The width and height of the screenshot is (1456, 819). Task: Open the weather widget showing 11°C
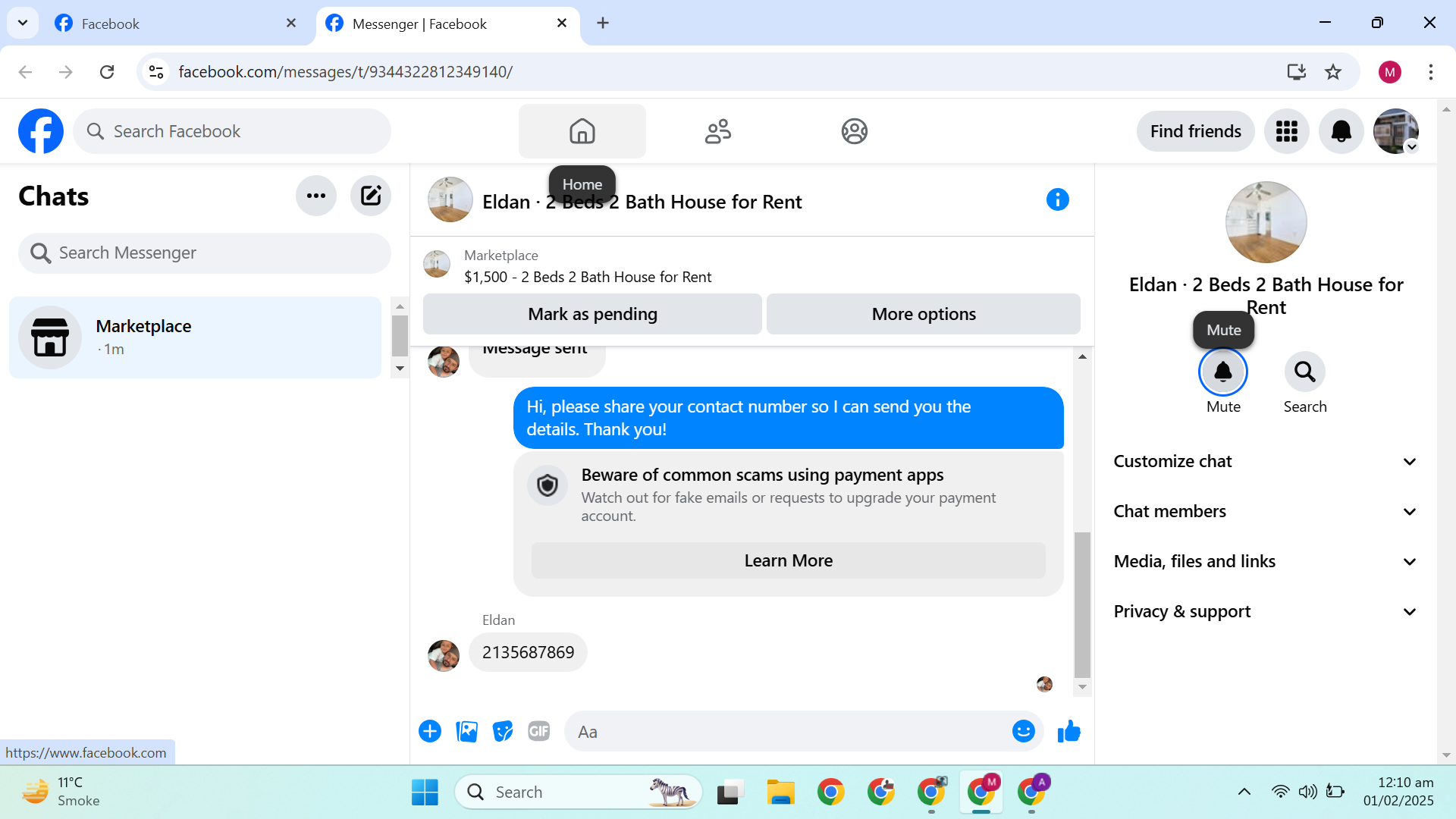coord(61,792)
